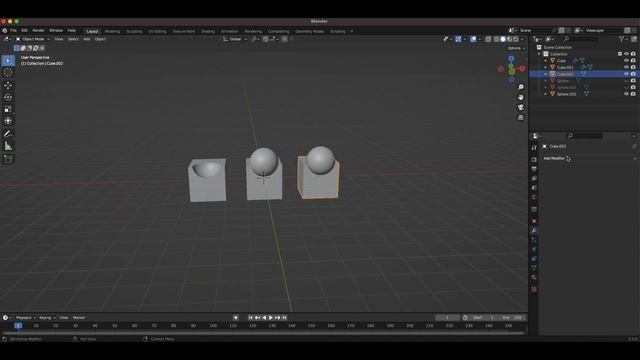The image size is (640, 360).
Task: Click the red X axis gizmo circle
Action: pyautogui.click(x=522, y=69)
